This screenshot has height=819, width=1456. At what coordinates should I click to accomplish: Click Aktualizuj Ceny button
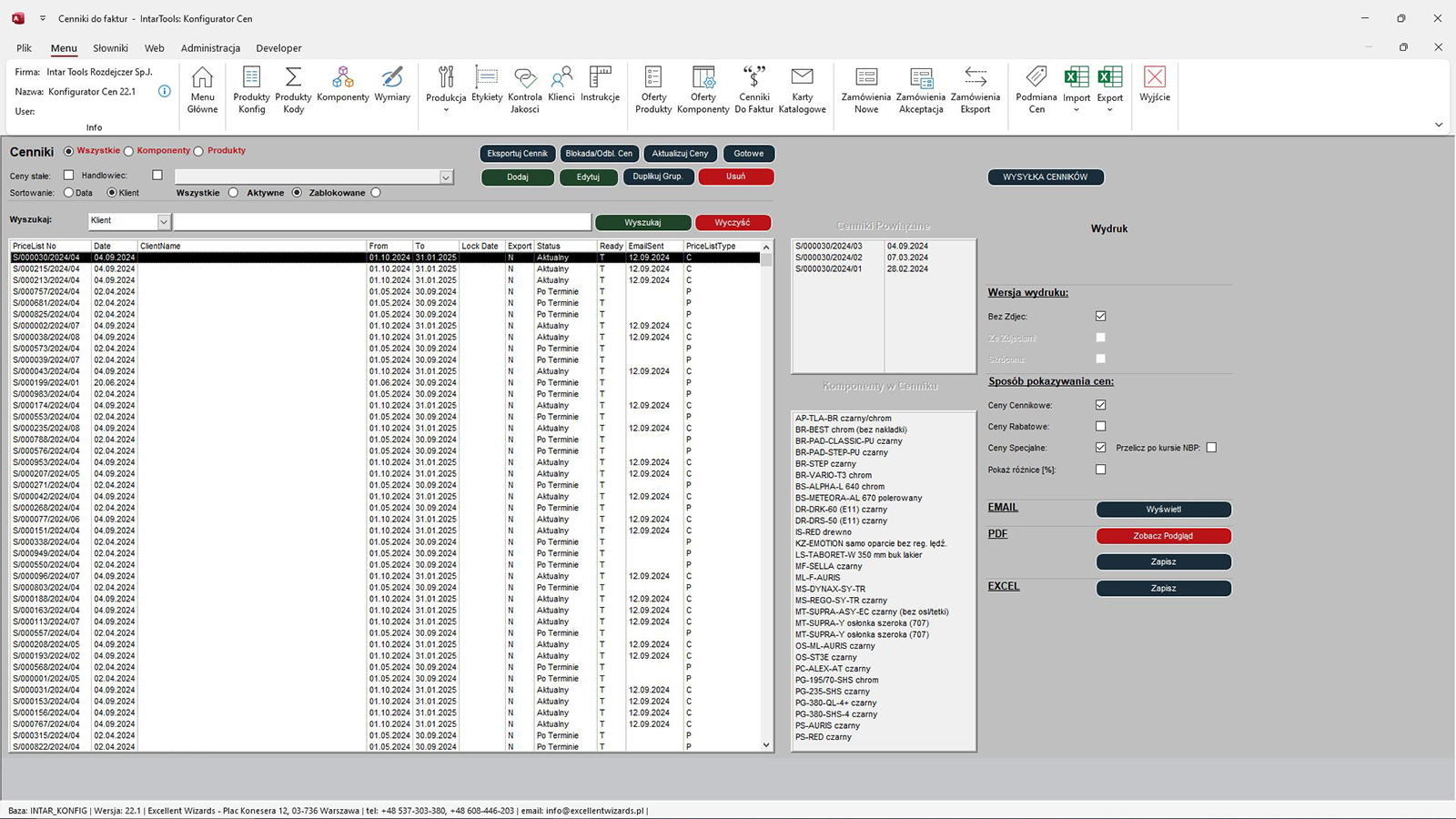680,154
